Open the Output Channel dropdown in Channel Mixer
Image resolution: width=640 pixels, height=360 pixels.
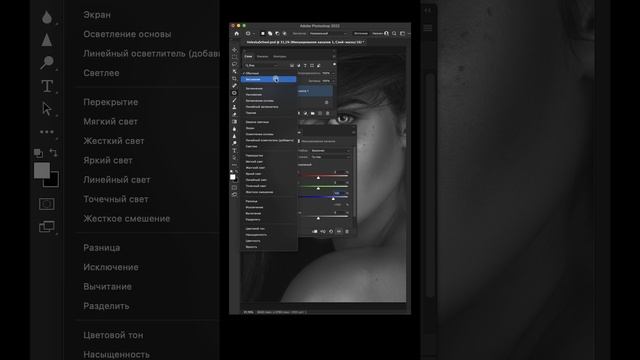(x=330, y=157)
